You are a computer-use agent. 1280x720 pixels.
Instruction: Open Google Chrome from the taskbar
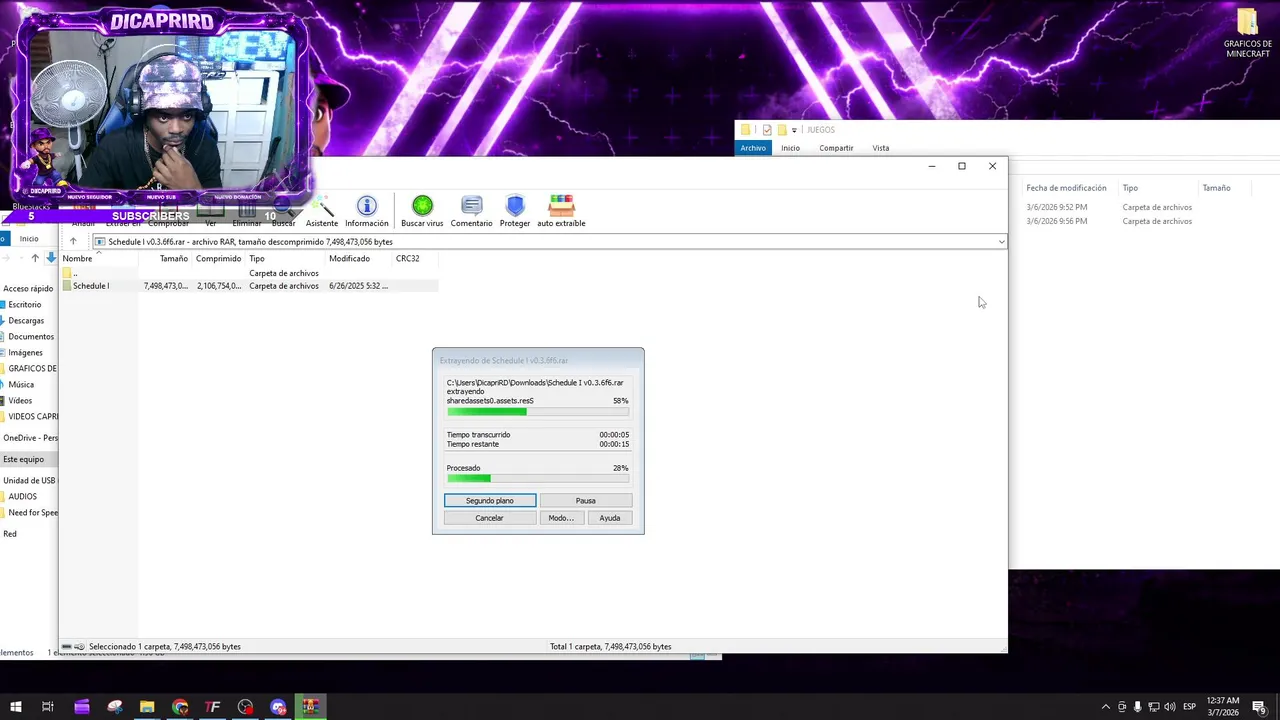point(180,707)
